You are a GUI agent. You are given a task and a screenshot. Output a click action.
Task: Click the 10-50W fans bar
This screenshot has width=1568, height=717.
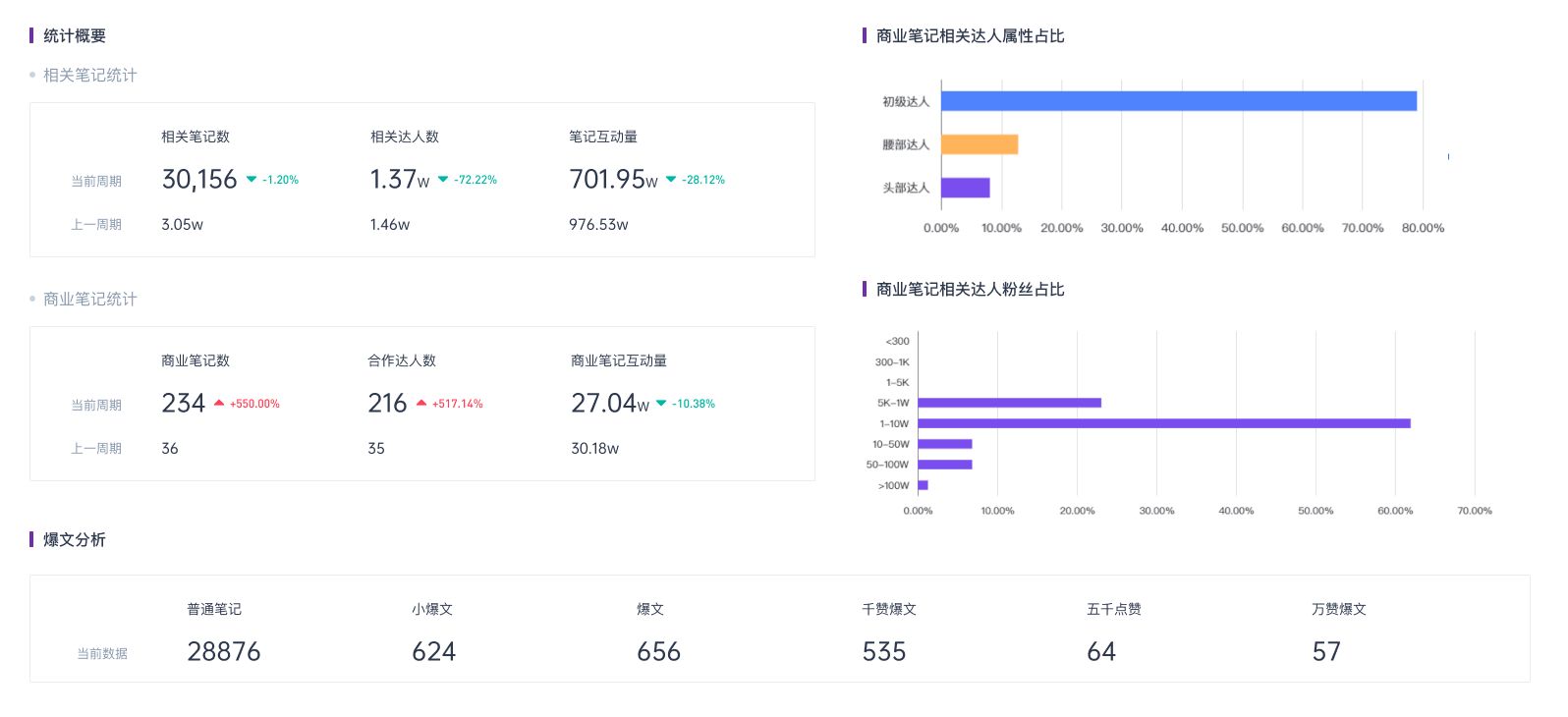pyautogui.click(x=945, y=444)
